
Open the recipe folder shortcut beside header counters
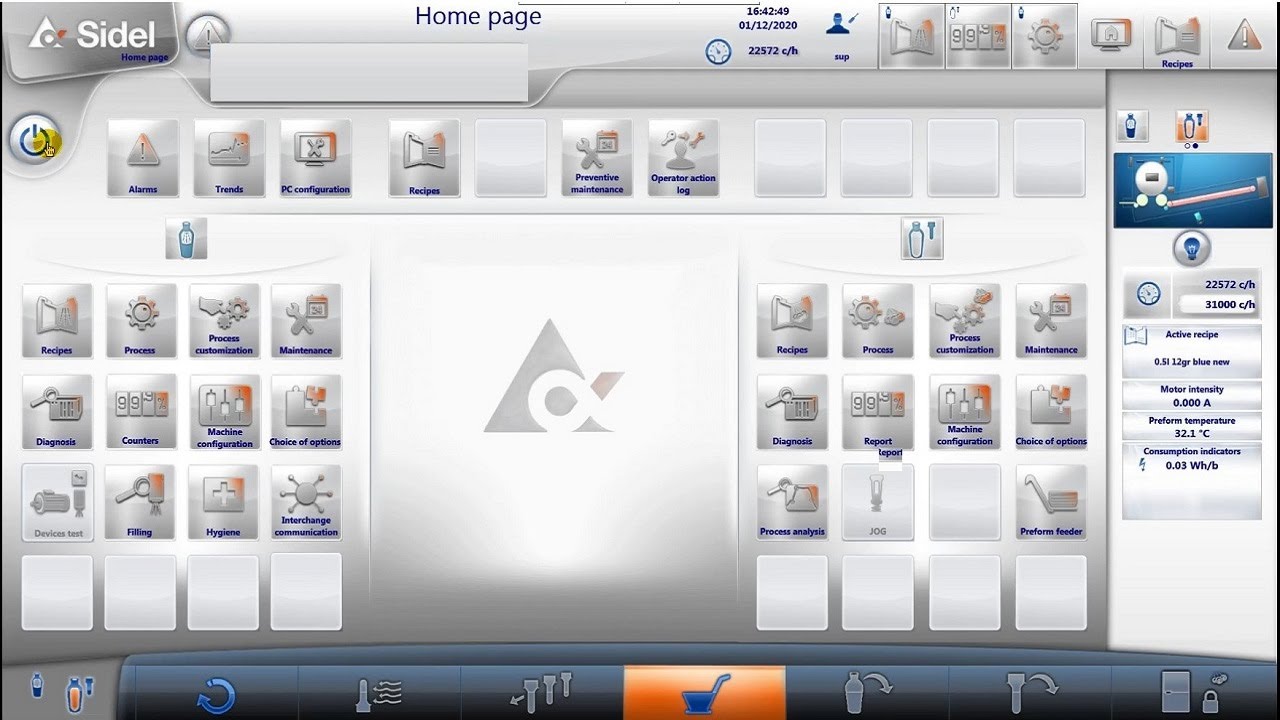(911, 36)
